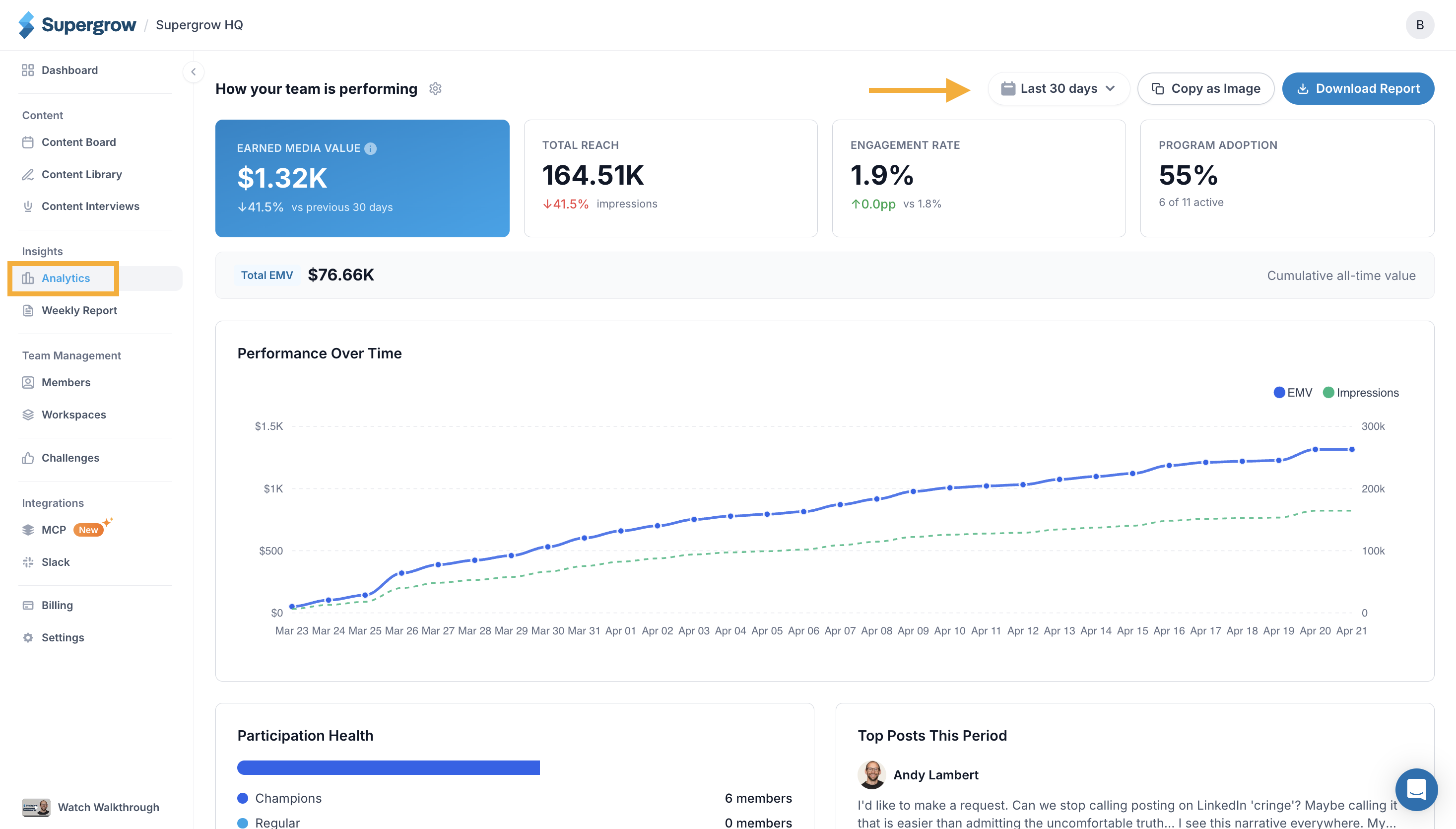This screenshot has width=1456, height=829.
Task: Open Content Interviews
Action: tap(90, 206)
